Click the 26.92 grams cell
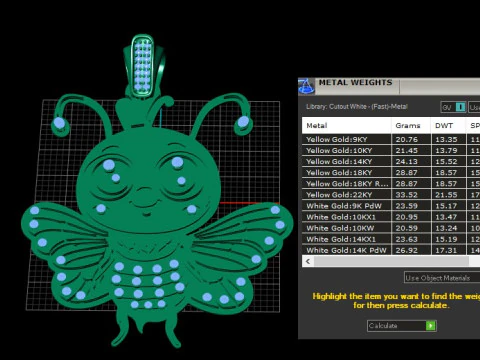Image resolution: width=480 pixels, height=360 pixels. (411, 250)
